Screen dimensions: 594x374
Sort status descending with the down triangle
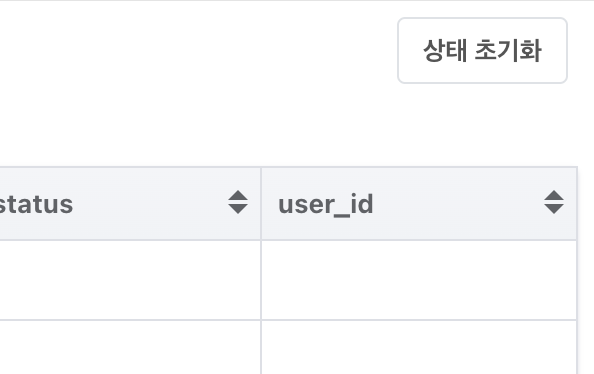pos(238,209)
